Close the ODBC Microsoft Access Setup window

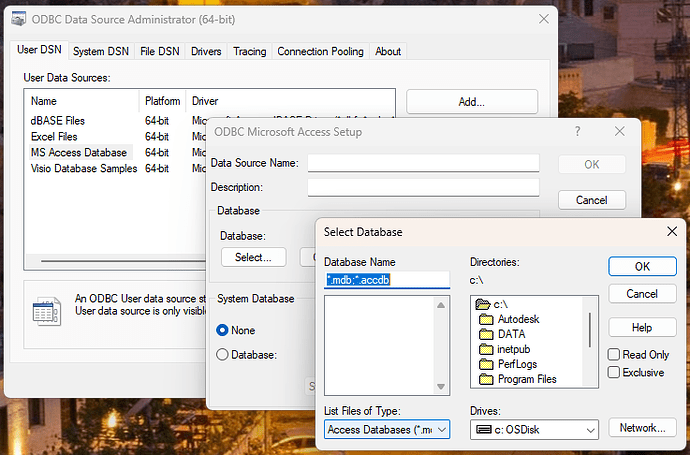[x=620, y=131]
